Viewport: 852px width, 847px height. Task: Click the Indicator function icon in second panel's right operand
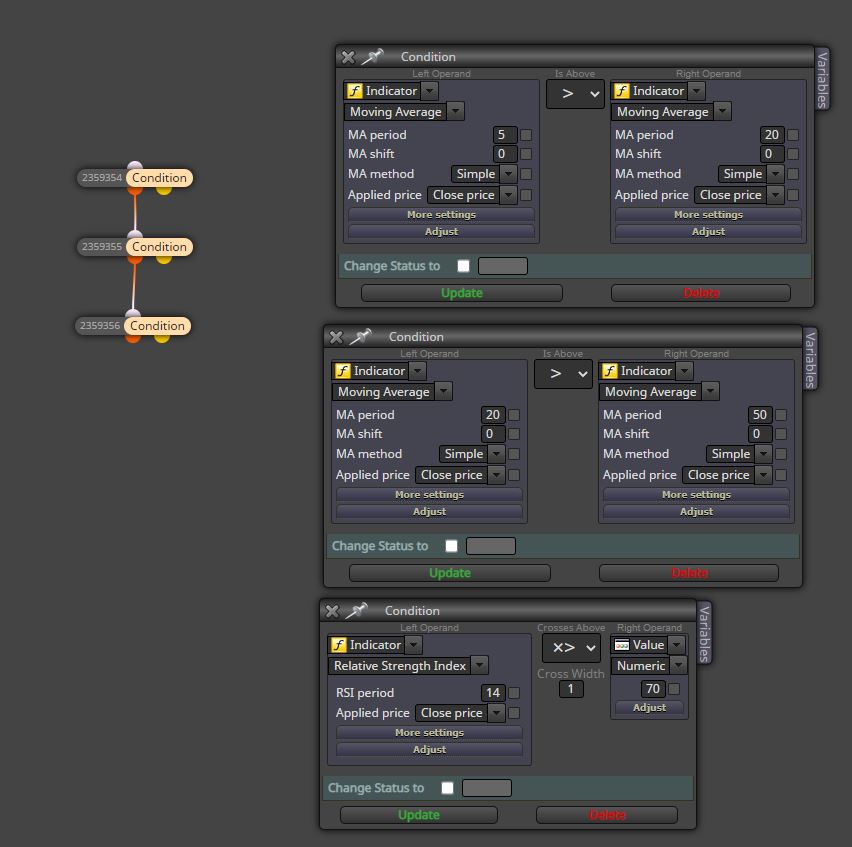pos(610,371)
